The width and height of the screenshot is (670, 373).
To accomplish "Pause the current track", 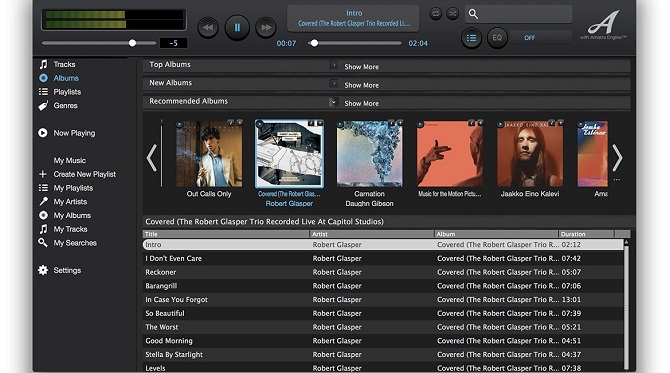I will [237, 28].
